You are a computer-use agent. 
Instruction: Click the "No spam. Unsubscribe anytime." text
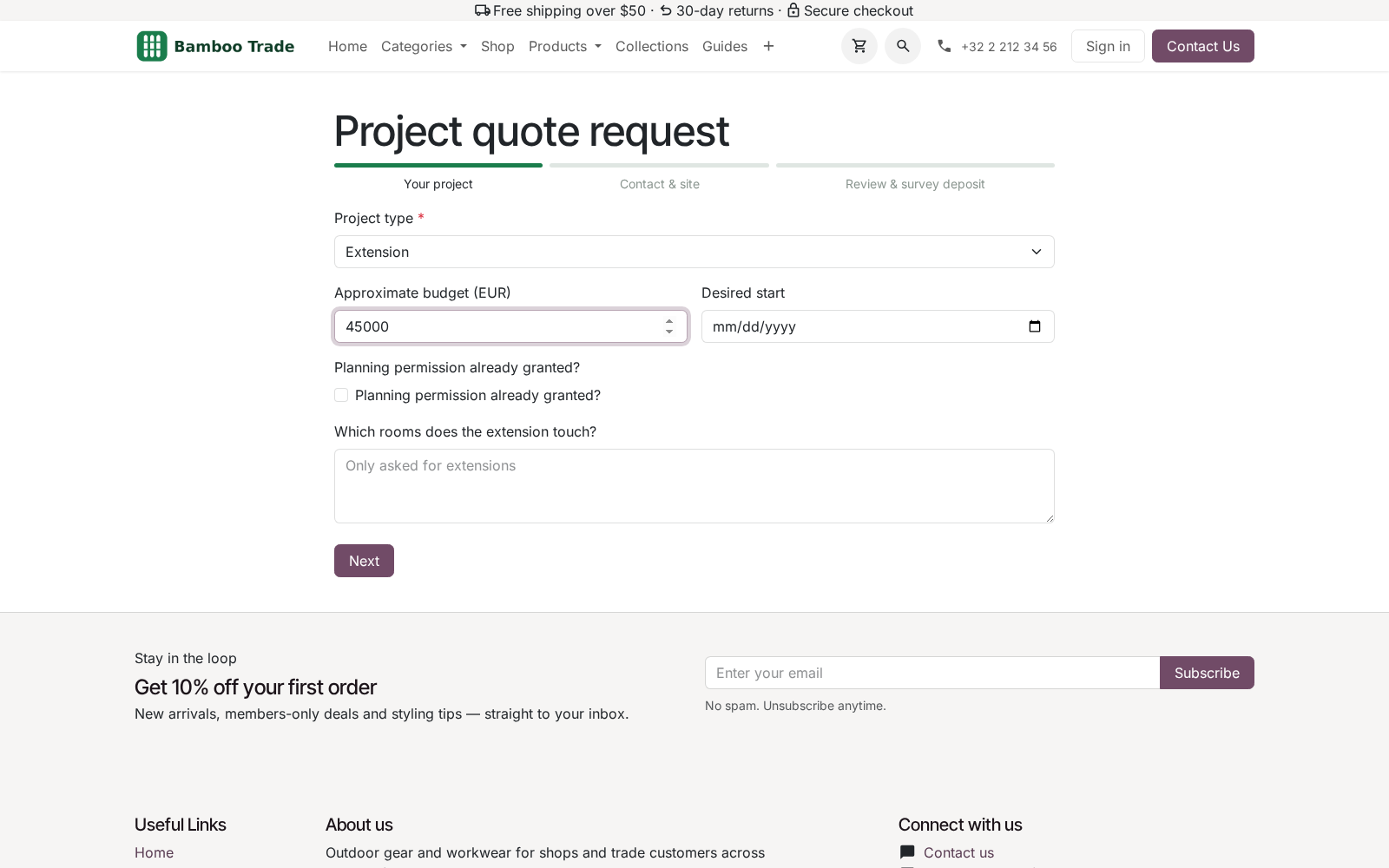[x=795, y=706]
